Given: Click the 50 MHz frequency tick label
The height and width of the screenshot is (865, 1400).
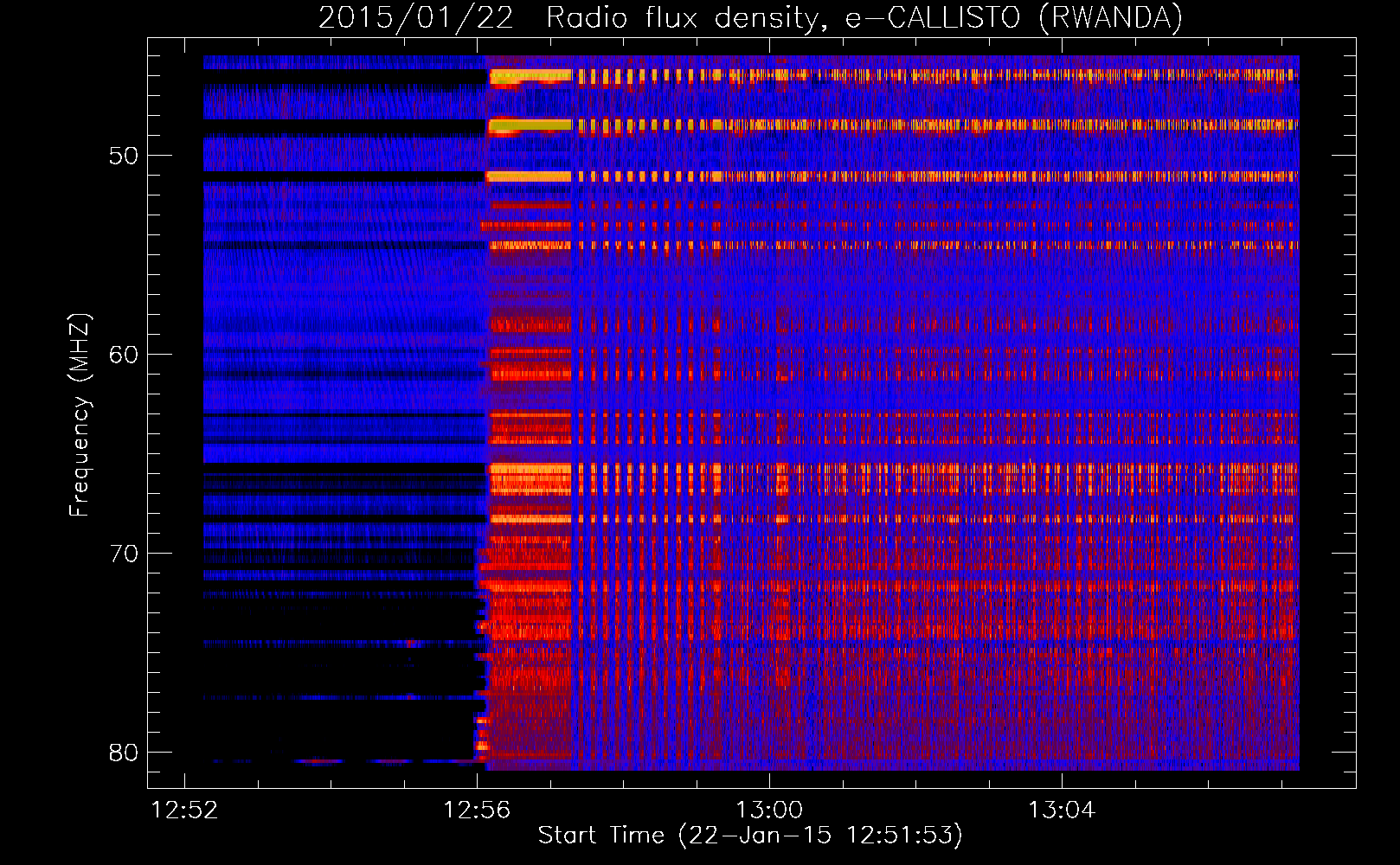Looking at the screenshot, I should coord(124,156).
